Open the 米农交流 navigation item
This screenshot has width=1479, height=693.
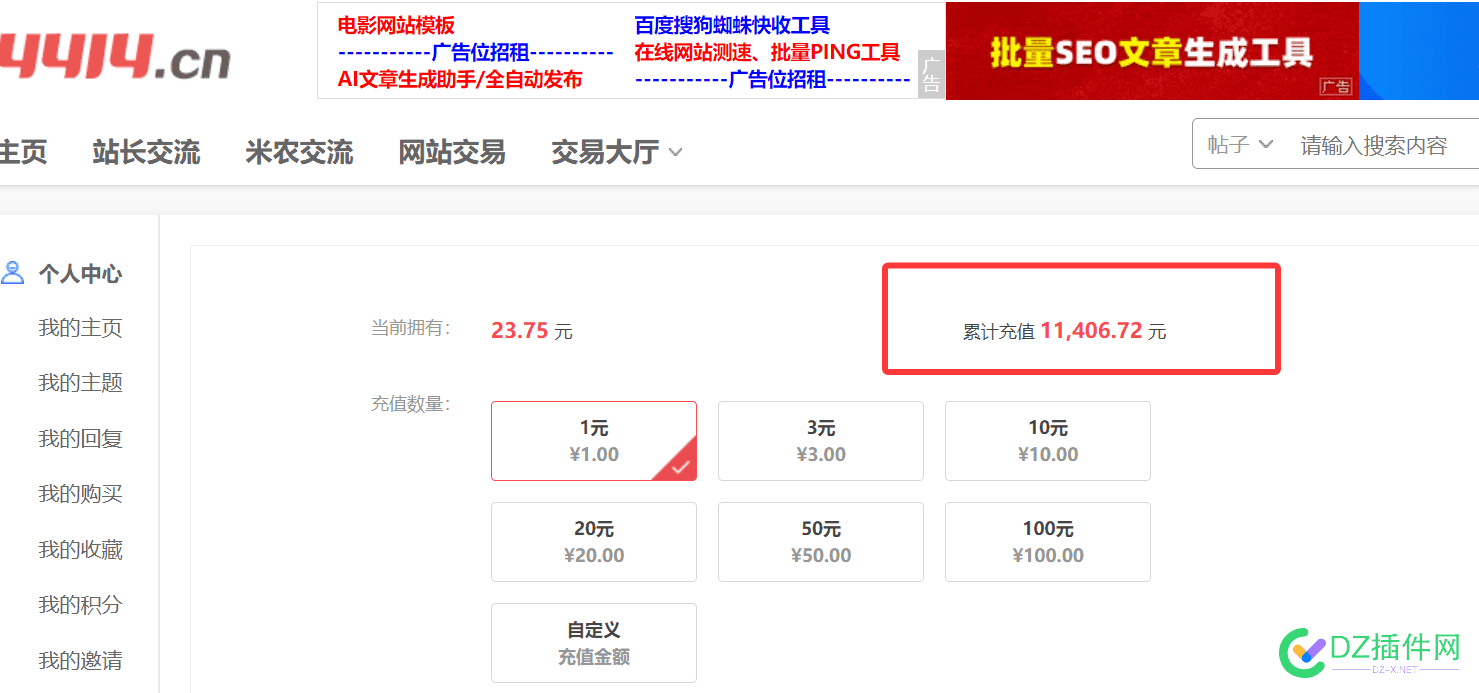coord(299,152)
